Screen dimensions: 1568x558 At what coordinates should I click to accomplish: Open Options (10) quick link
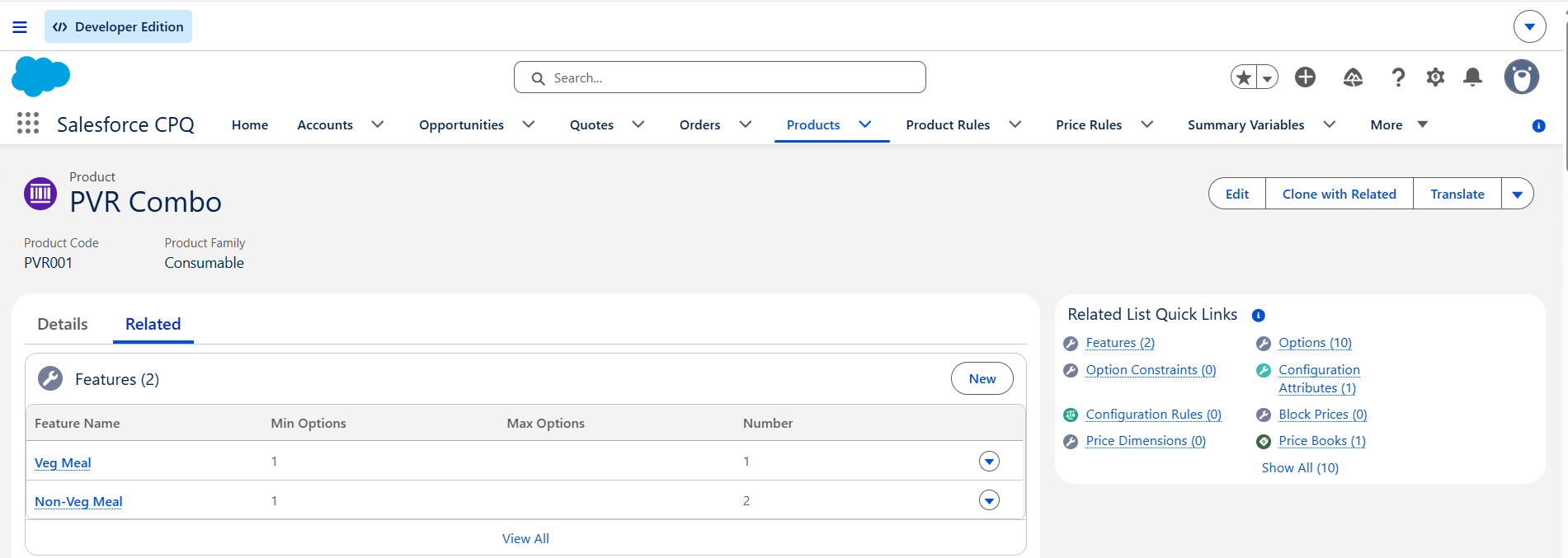point(1315,343)
